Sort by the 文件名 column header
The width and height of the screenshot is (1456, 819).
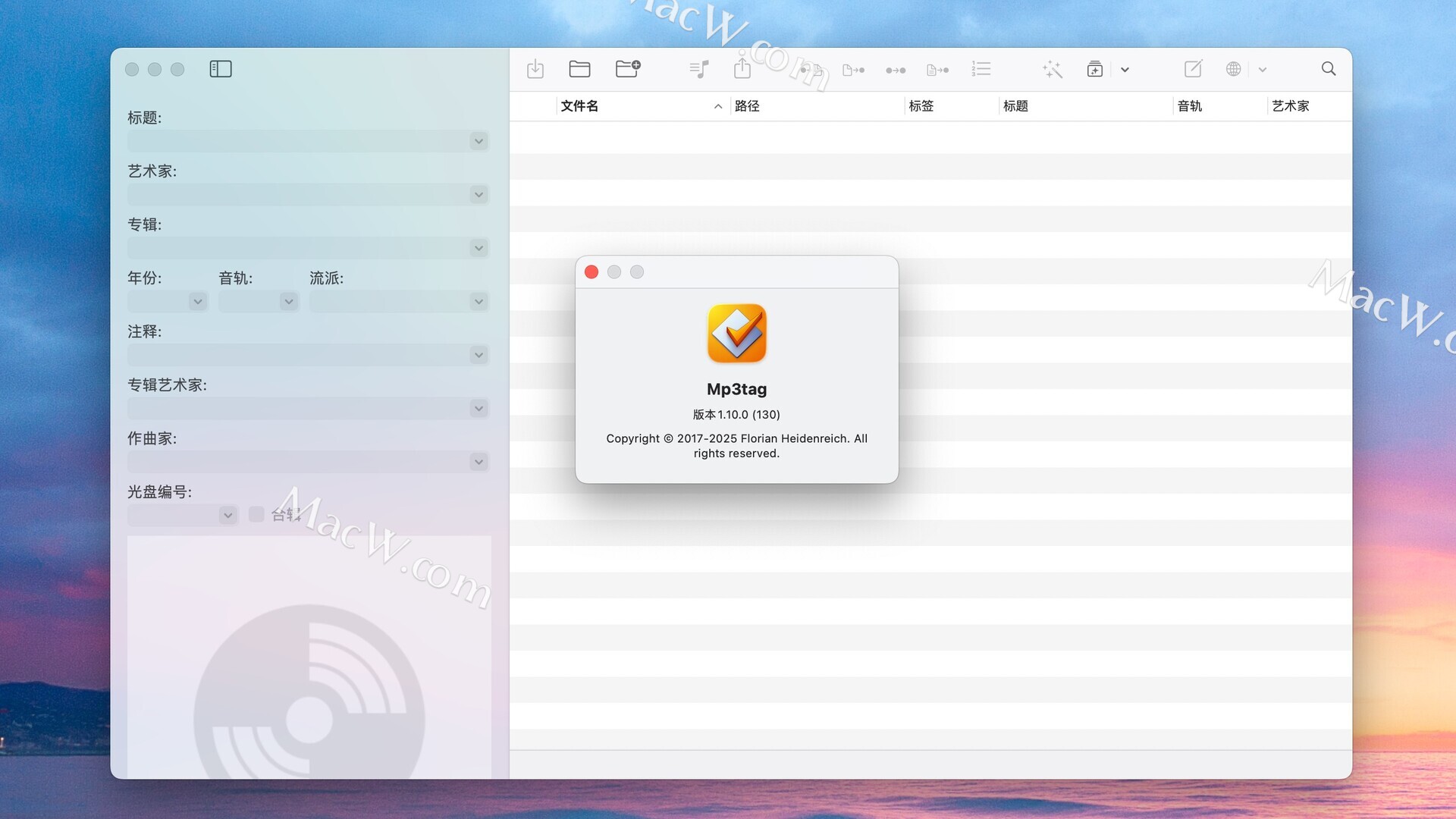click(579, 106)
